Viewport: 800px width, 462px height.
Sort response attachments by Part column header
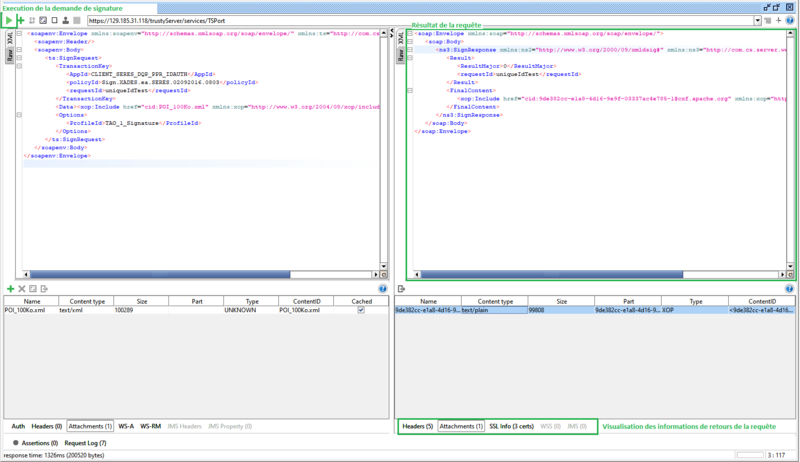(x=628, y=301)
